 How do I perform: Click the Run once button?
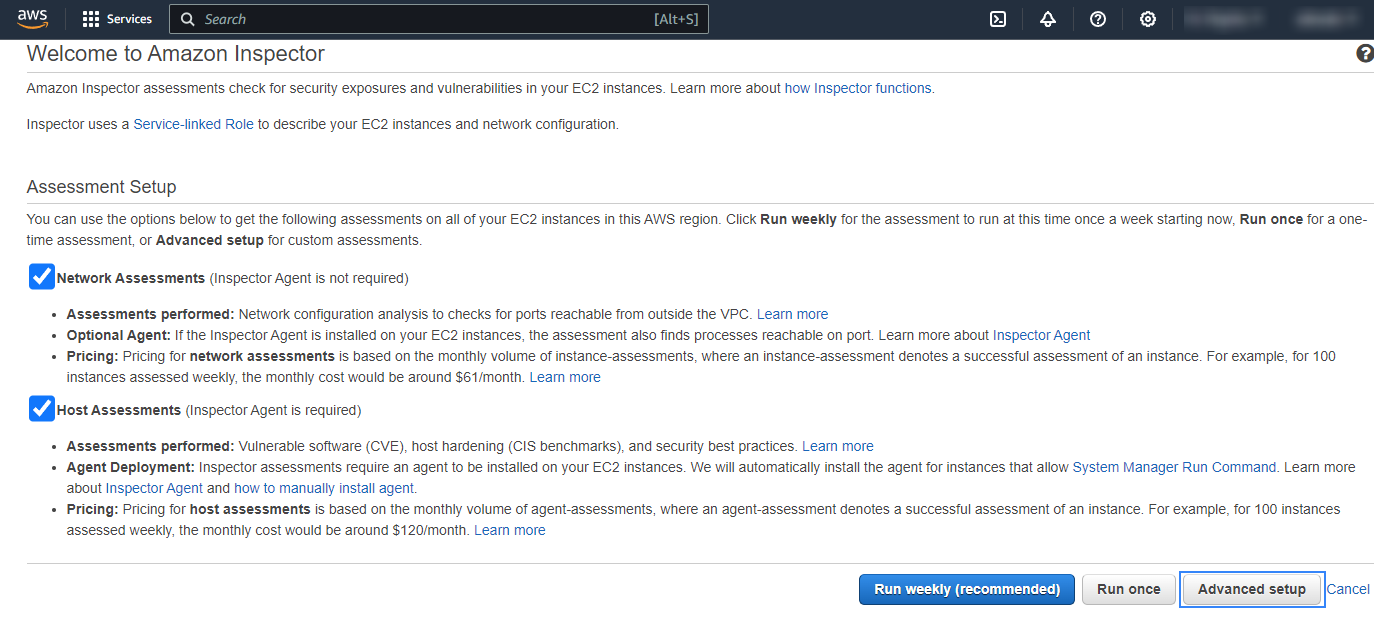1128,589
